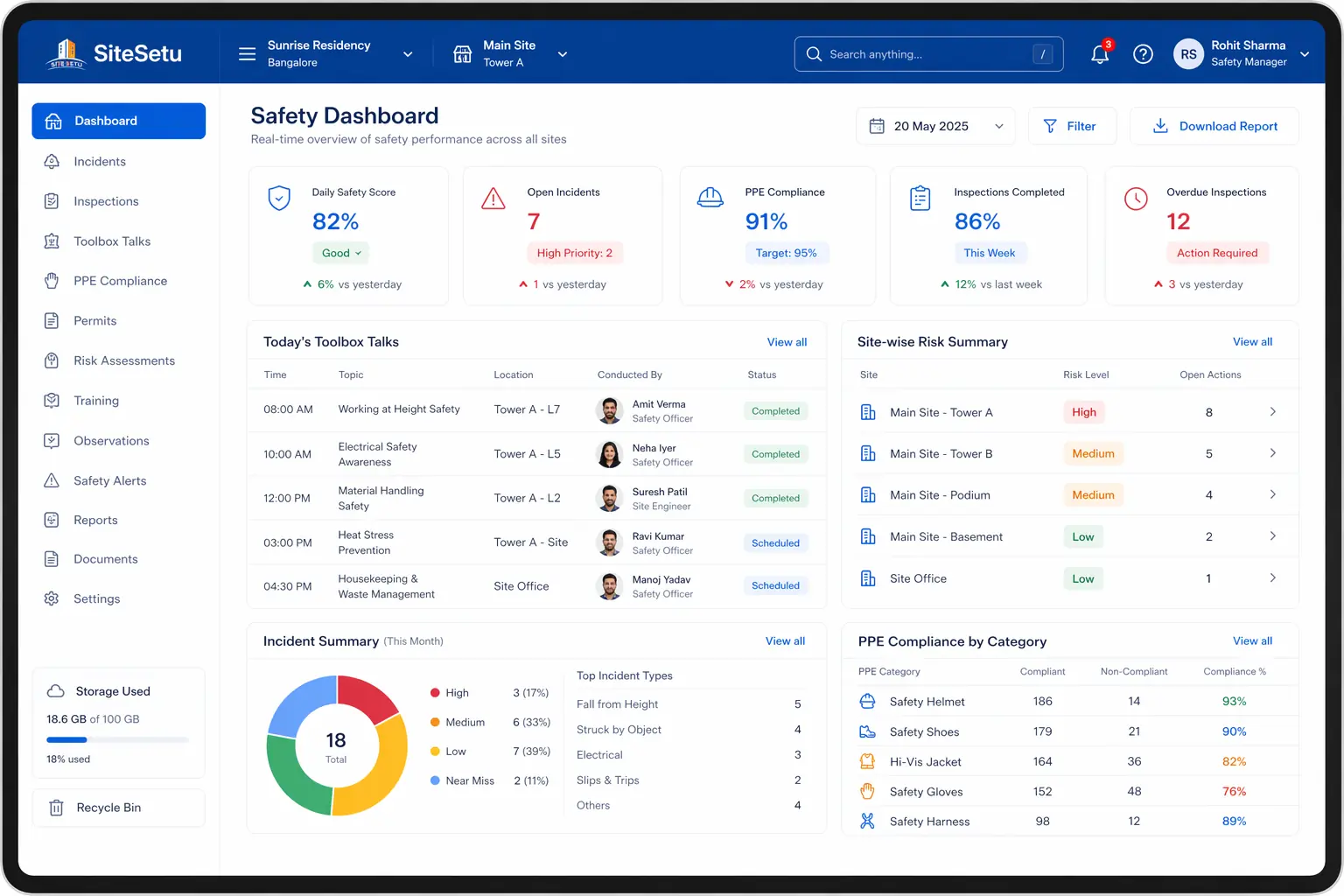This screenshot has height=896, width=1344.
Task: Open the Recycle Bin button
Action: pos(119,808)
